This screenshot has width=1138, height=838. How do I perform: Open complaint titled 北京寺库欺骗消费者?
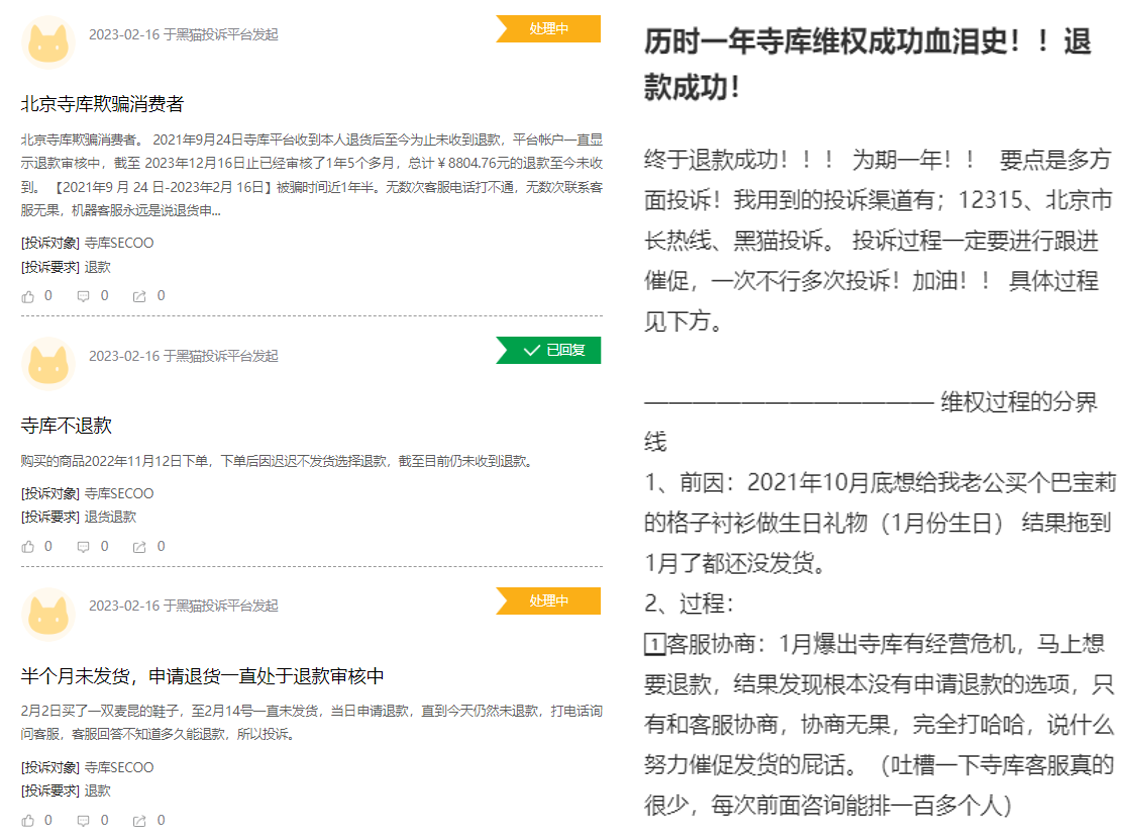coord(102,104)
